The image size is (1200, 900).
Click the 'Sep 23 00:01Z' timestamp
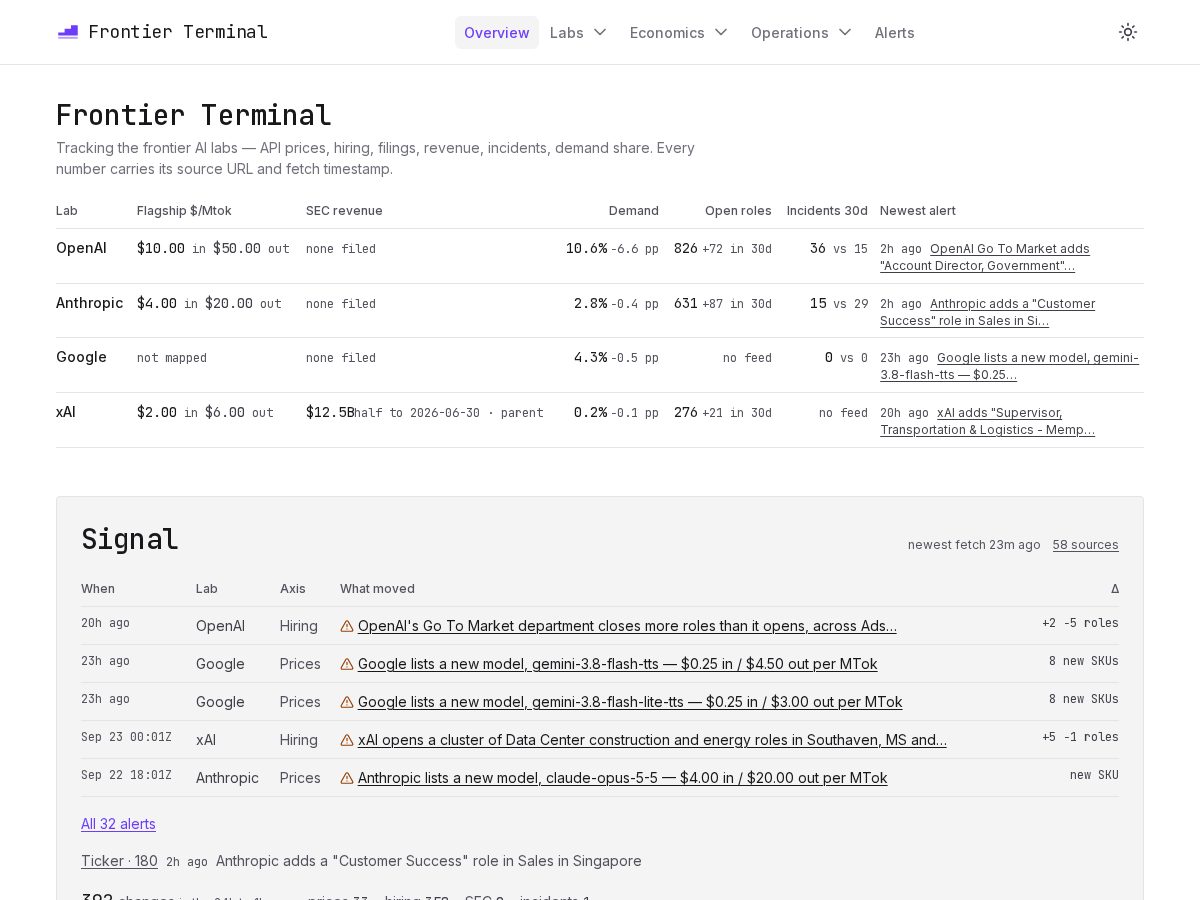pos(126,737)
